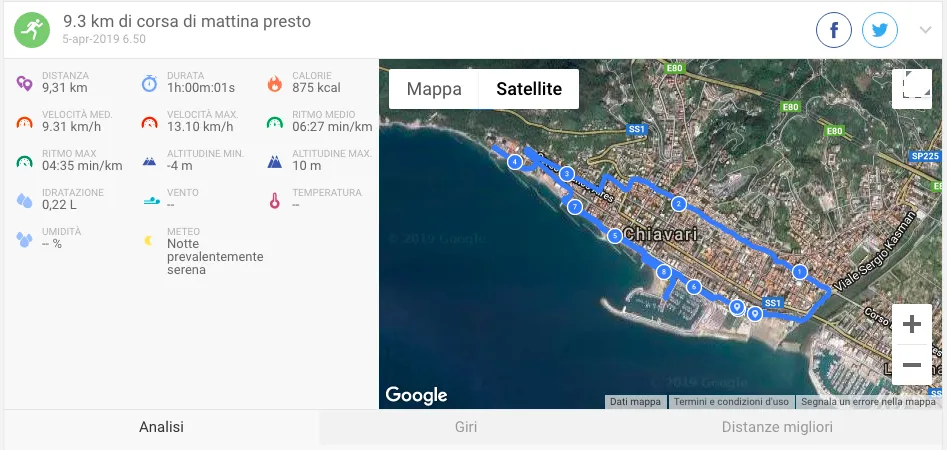The image size is (947, 450).
Task: Click Segnala un errore nella mappa
Action: pyautogui.click(x=868, y=402)
